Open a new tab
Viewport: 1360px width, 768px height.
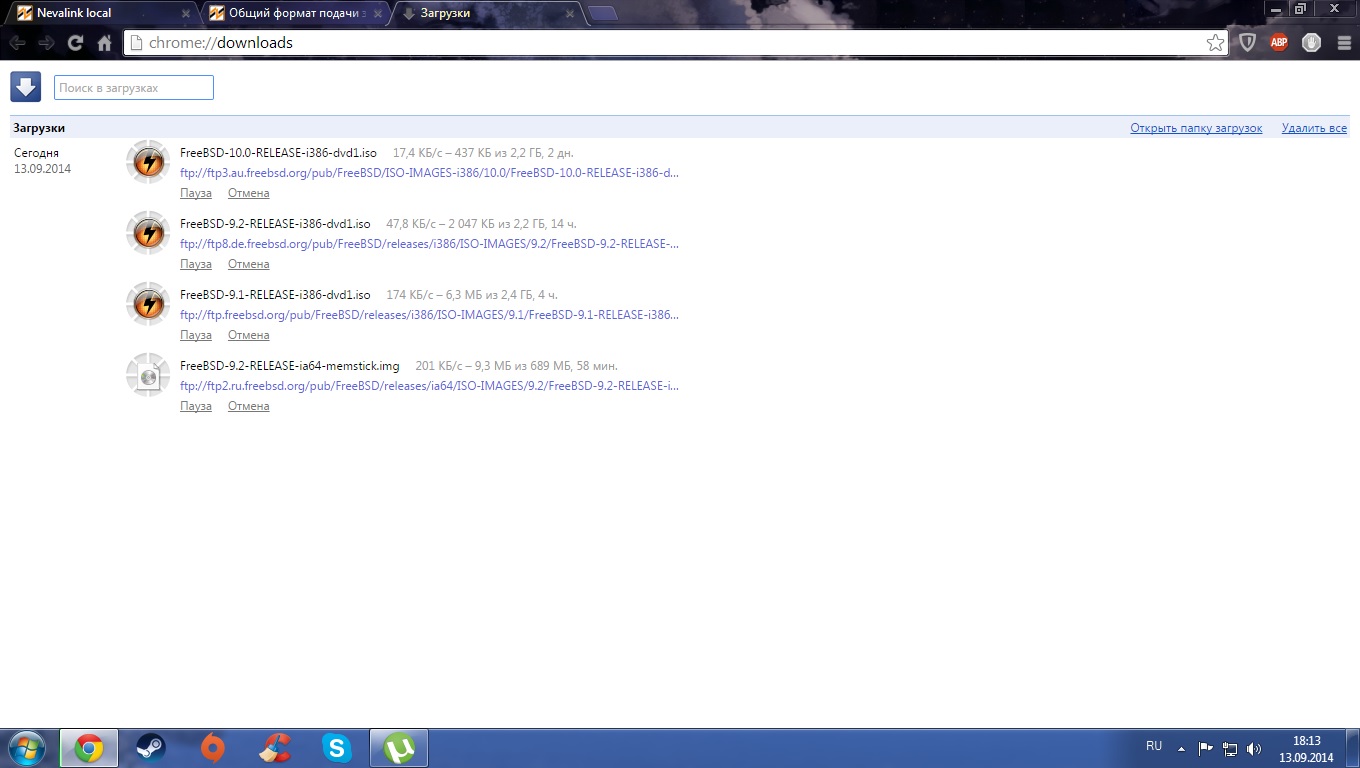[602, 14]
